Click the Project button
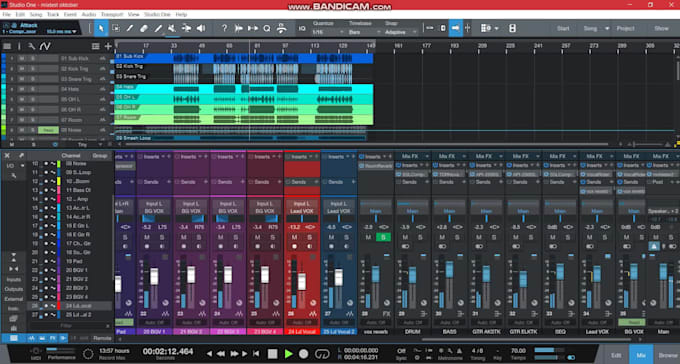This screenshot has width=680, height=364. (x=625, y=28)
